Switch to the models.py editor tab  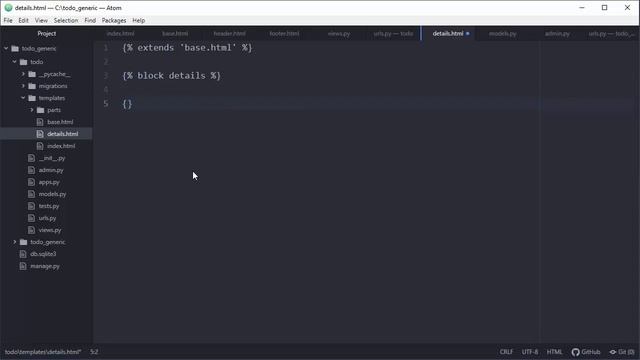tap(502, 33)
